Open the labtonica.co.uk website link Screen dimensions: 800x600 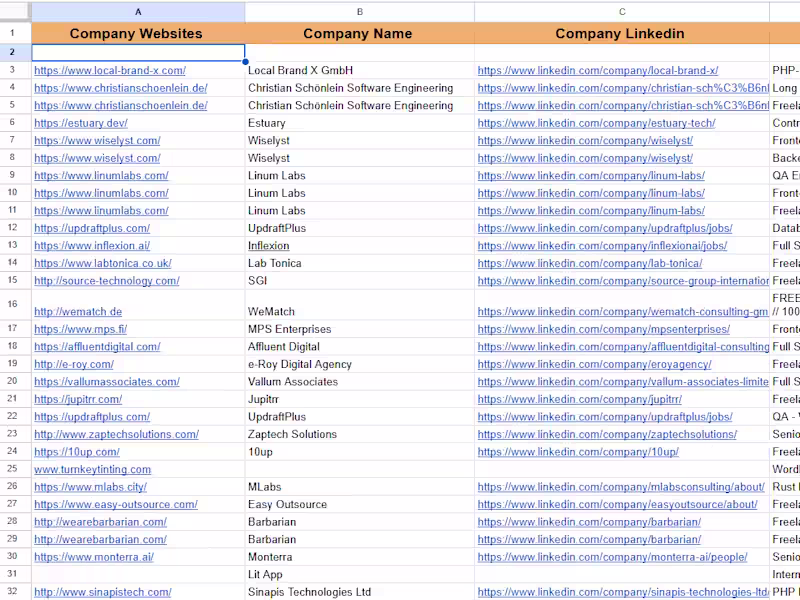pyautogui.click(x=103, y=263)
